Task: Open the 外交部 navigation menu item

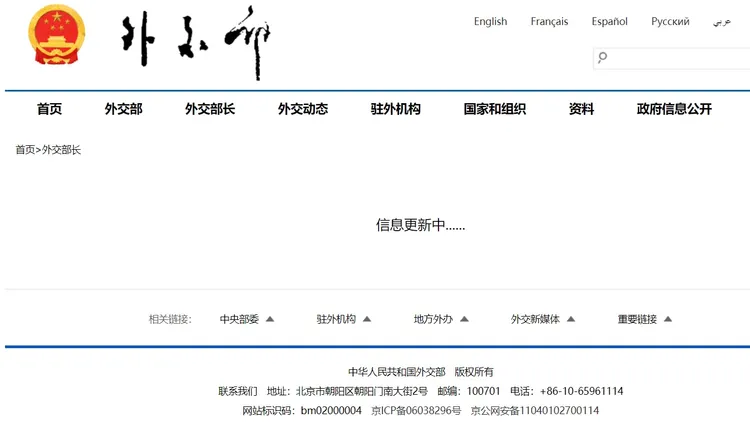Action: click(124, 109)
